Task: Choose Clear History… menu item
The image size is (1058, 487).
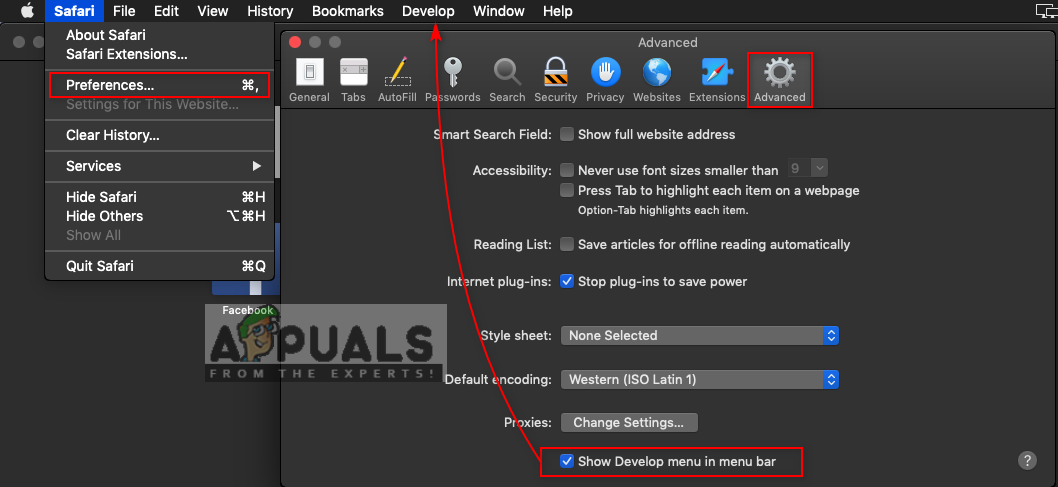Action: [x=160, y=136]
